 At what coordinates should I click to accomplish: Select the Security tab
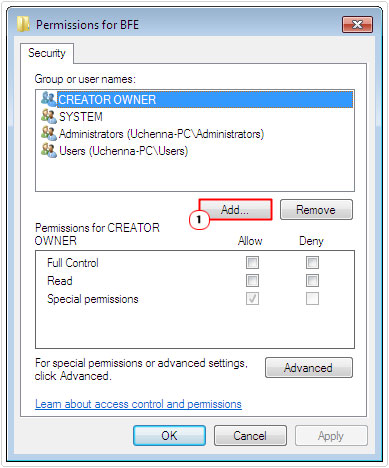[47, 53]
